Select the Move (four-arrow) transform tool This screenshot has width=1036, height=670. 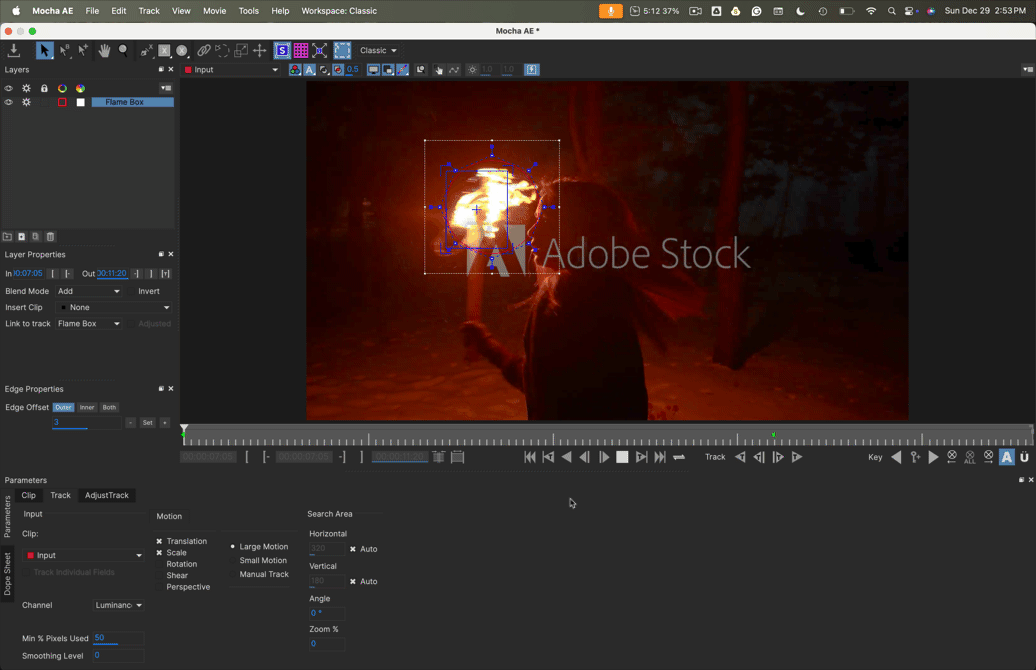(x=260, y=50)
